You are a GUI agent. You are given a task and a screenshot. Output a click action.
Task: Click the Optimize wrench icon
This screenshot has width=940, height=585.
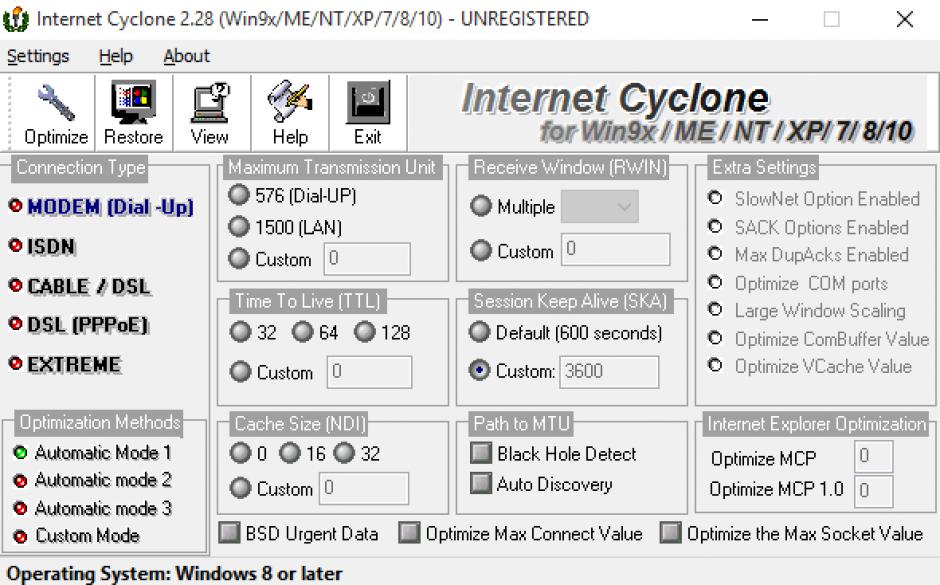[56, 102]
